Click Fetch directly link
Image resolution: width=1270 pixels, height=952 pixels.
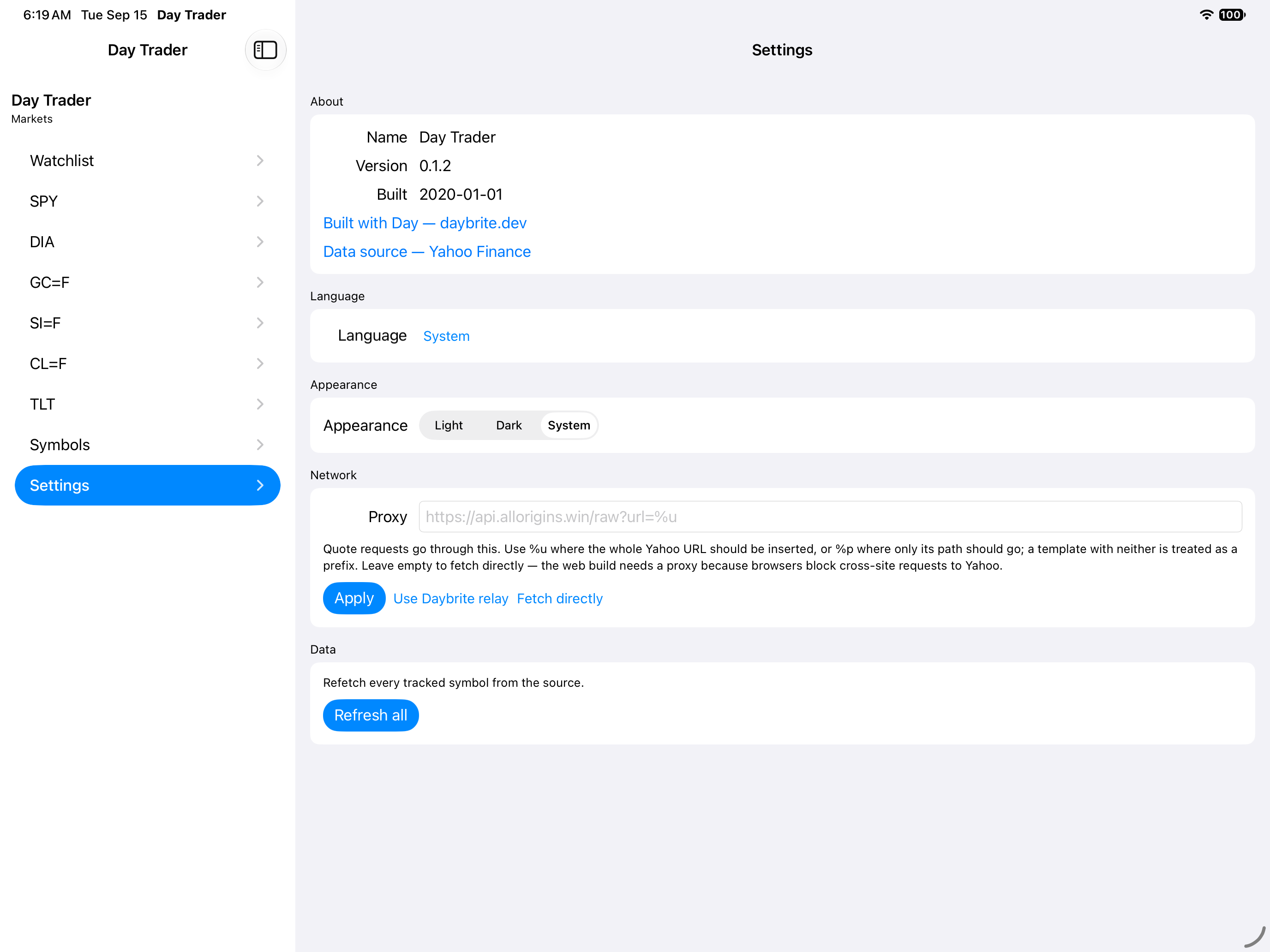[x=560, y=599]
